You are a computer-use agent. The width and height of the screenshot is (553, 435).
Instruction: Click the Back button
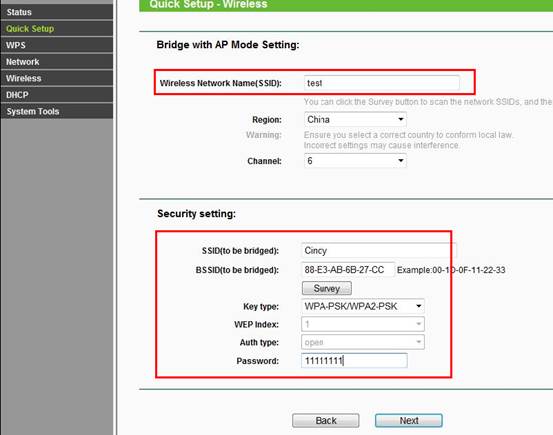(x=326, y=421)
